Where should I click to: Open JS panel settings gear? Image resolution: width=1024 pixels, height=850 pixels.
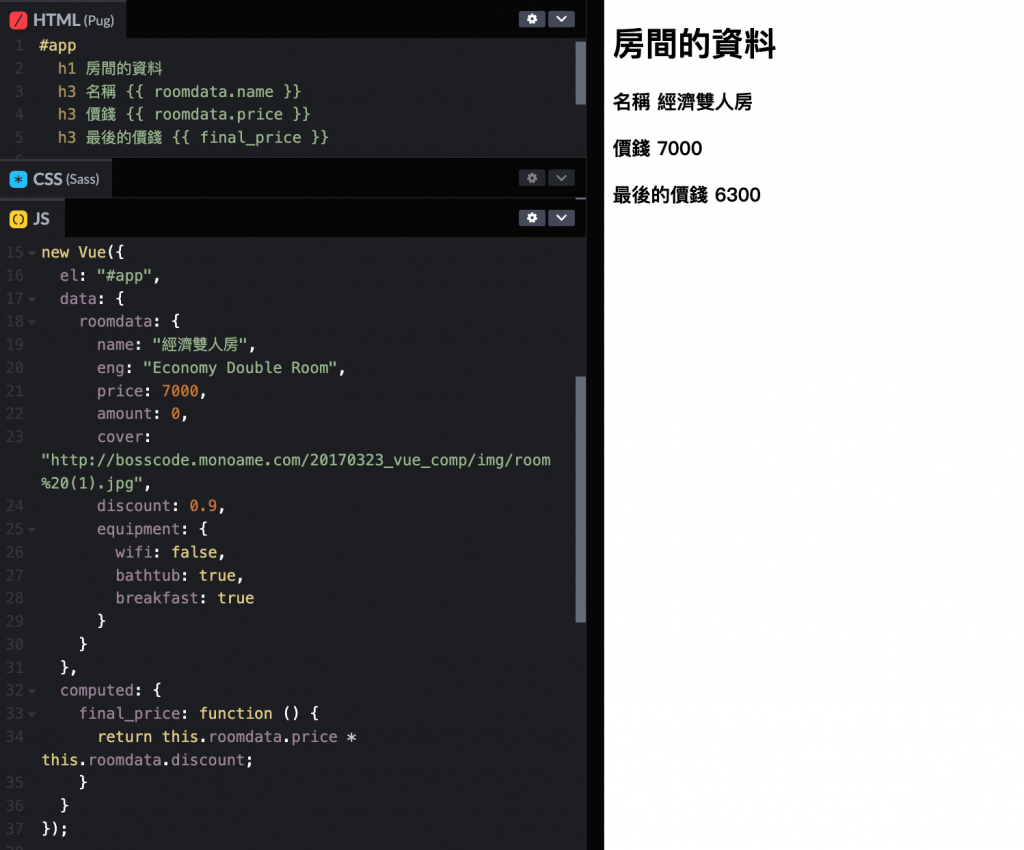(x=532, y=217)
